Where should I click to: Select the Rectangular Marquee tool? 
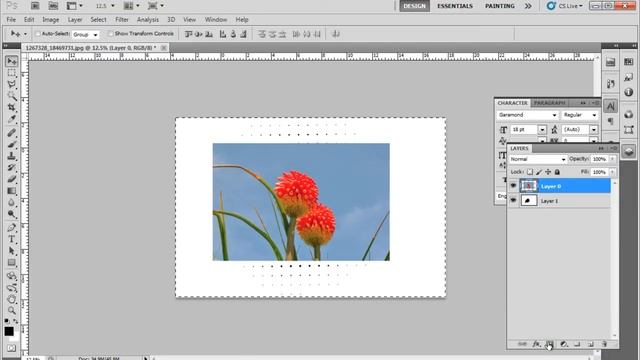click(x=11, y=73)
